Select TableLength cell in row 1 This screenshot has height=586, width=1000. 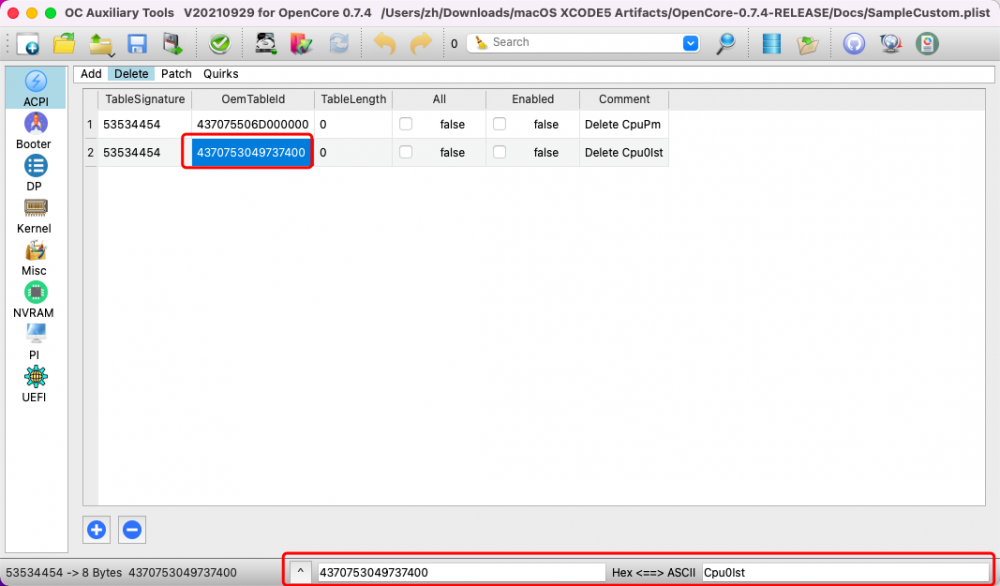tap(353, 124)
